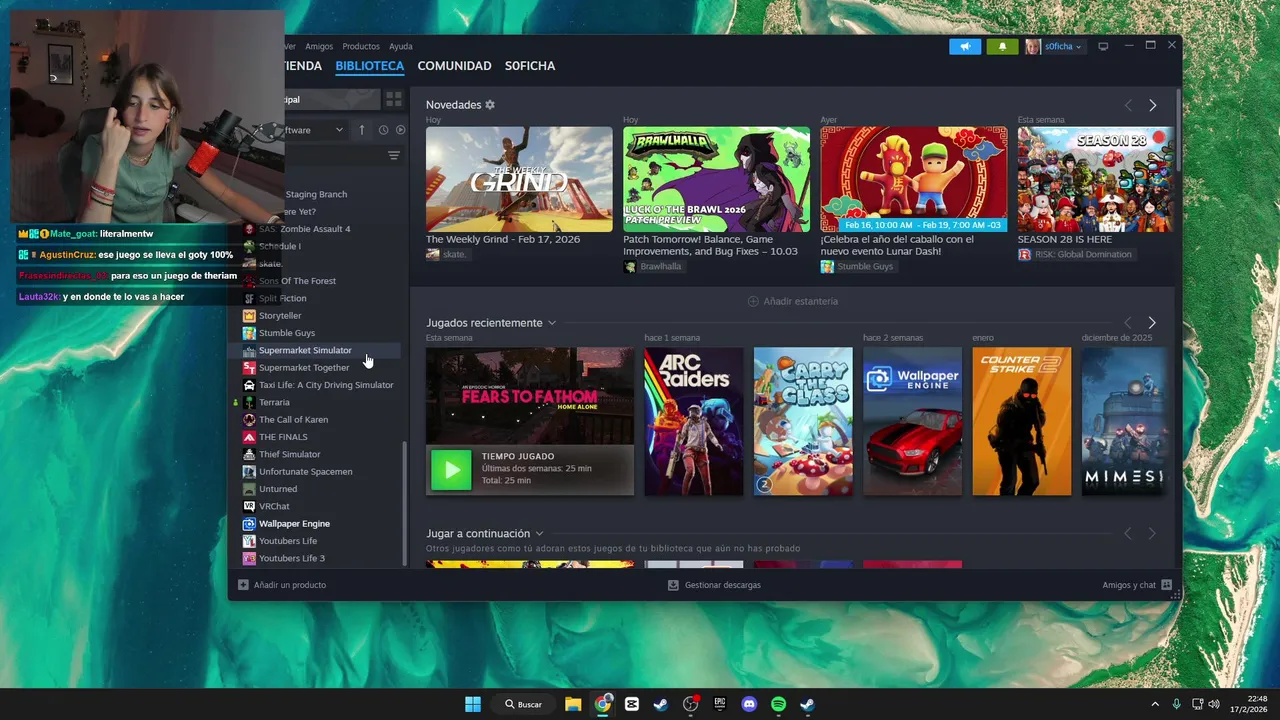The height and width of the screenshot is (720, 1280).
Task: Open the Ayuda menu
Action: 400,46
